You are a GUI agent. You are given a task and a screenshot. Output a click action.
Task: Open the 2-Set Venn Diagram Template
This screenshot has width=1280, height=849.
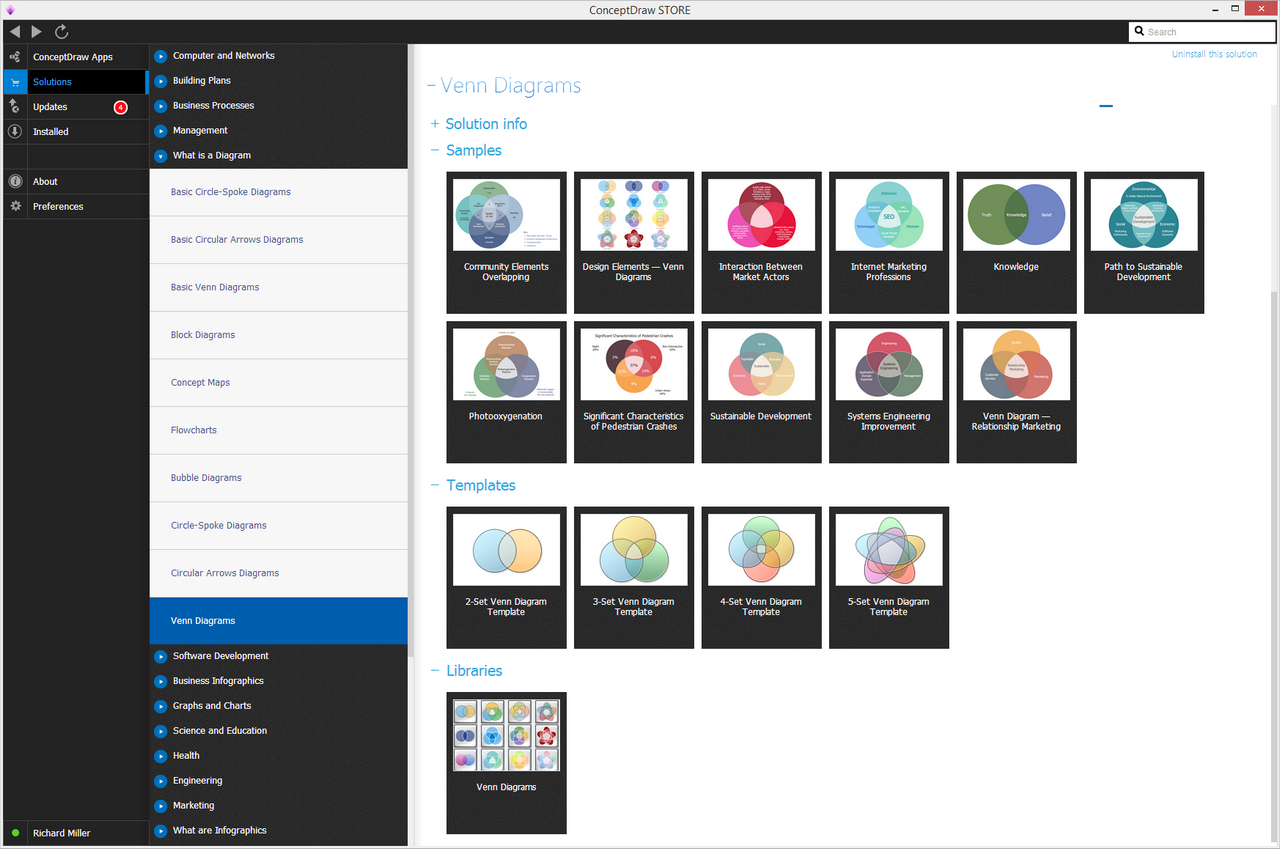click(506, 578)
